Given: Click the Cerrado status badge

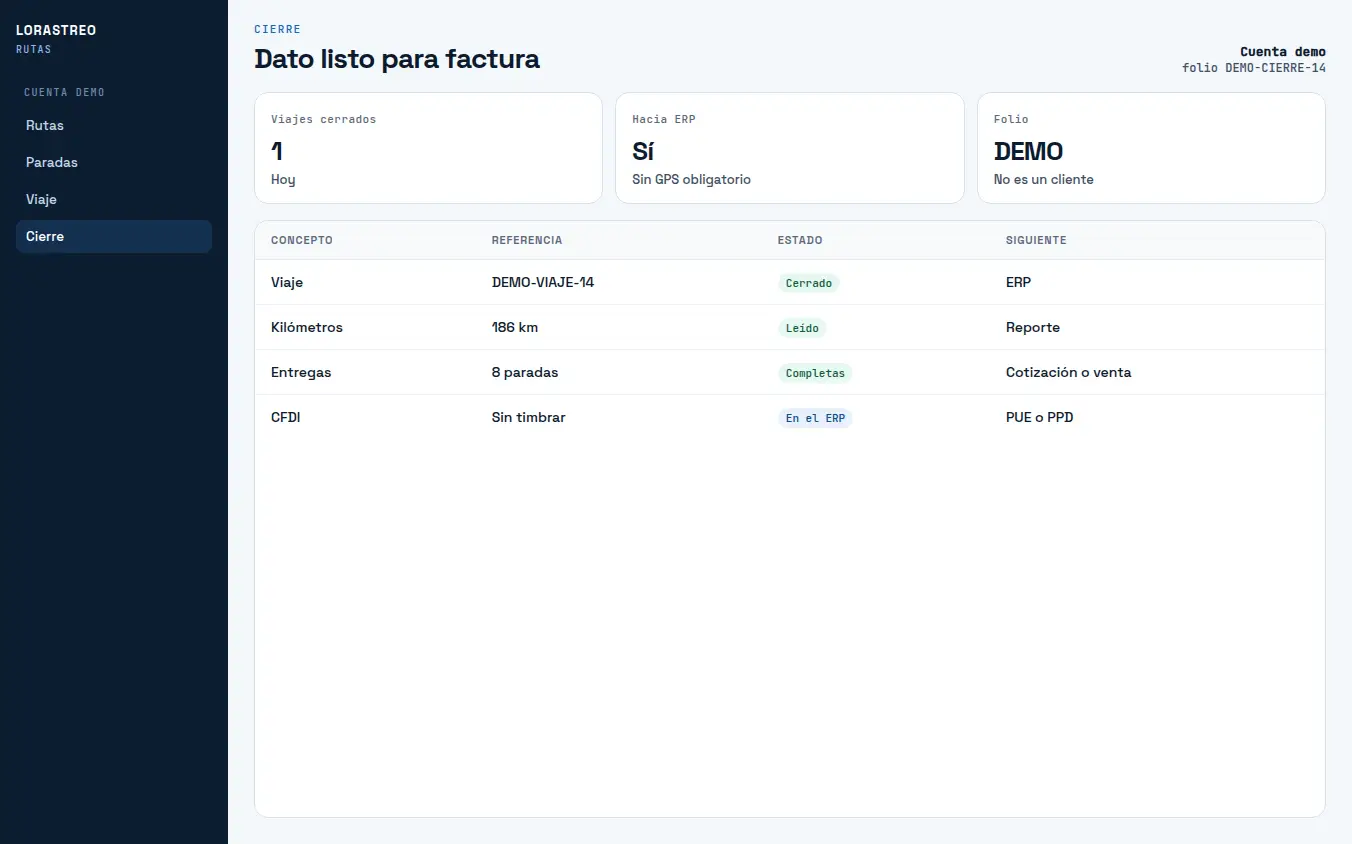Looking at the screenshot, I should point(809,283).
